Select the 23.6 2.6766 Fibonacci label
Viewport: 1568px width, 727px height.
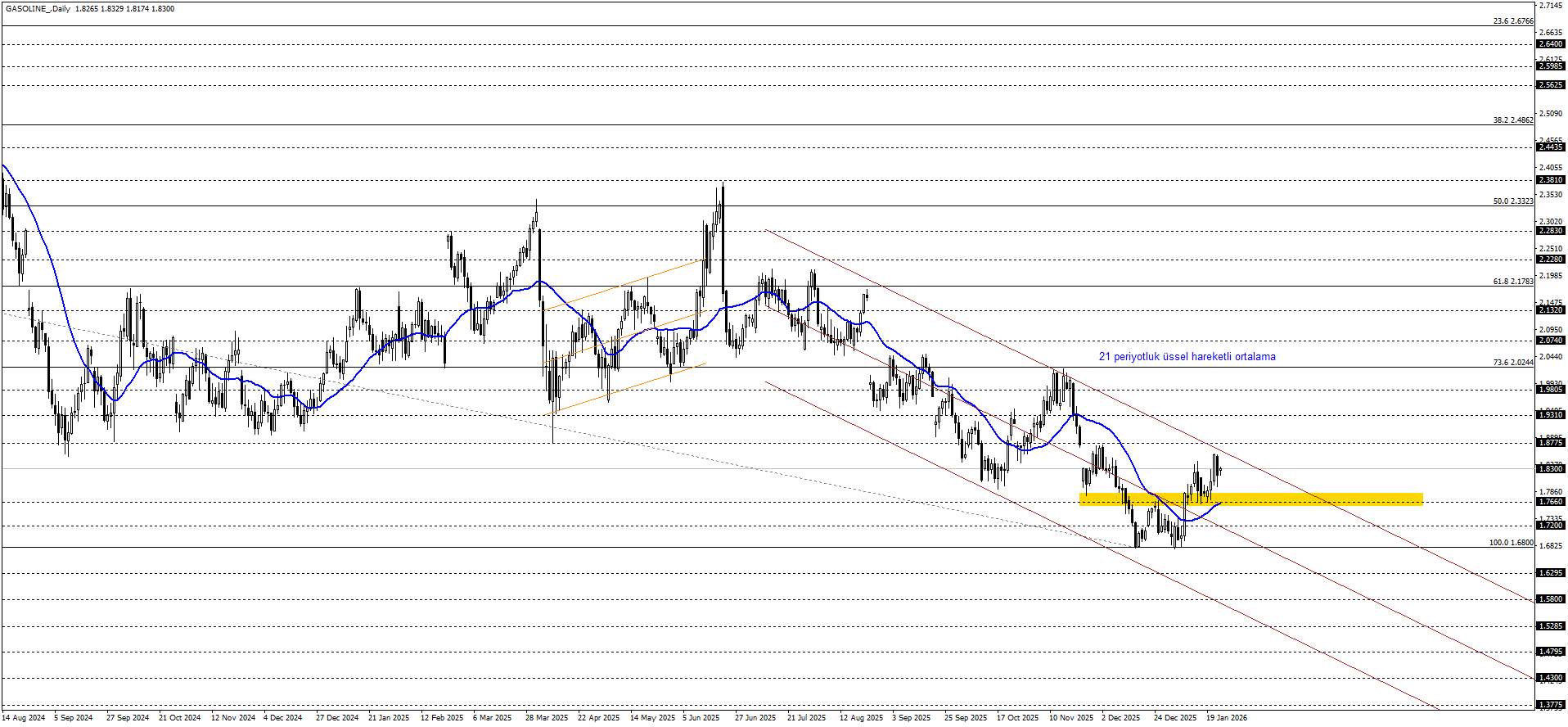[1512, 21]
